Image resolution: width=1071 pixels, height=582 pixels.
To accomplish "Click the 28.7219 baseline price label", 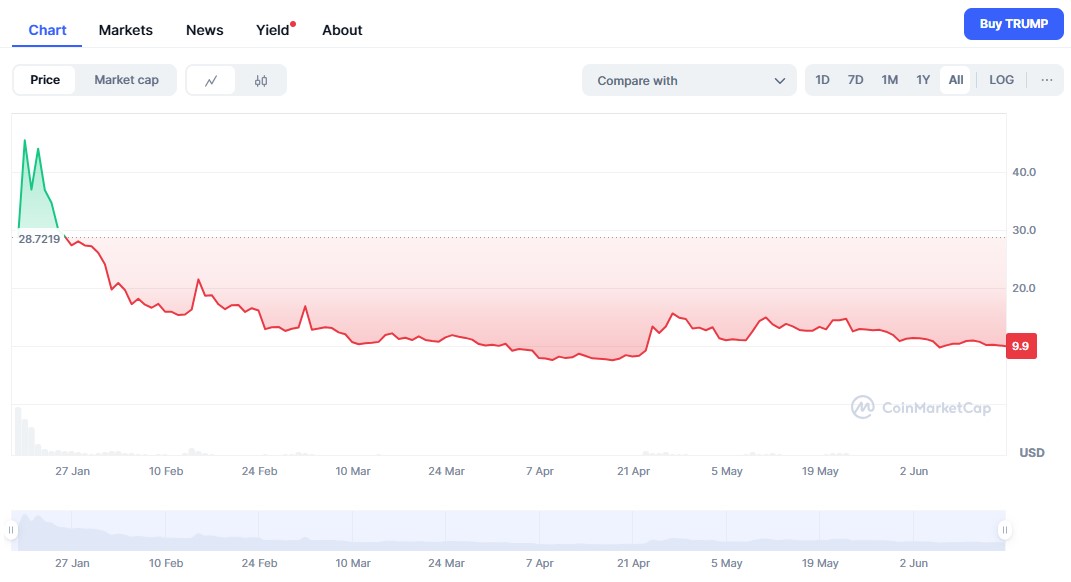I will (x=39, y=239).
